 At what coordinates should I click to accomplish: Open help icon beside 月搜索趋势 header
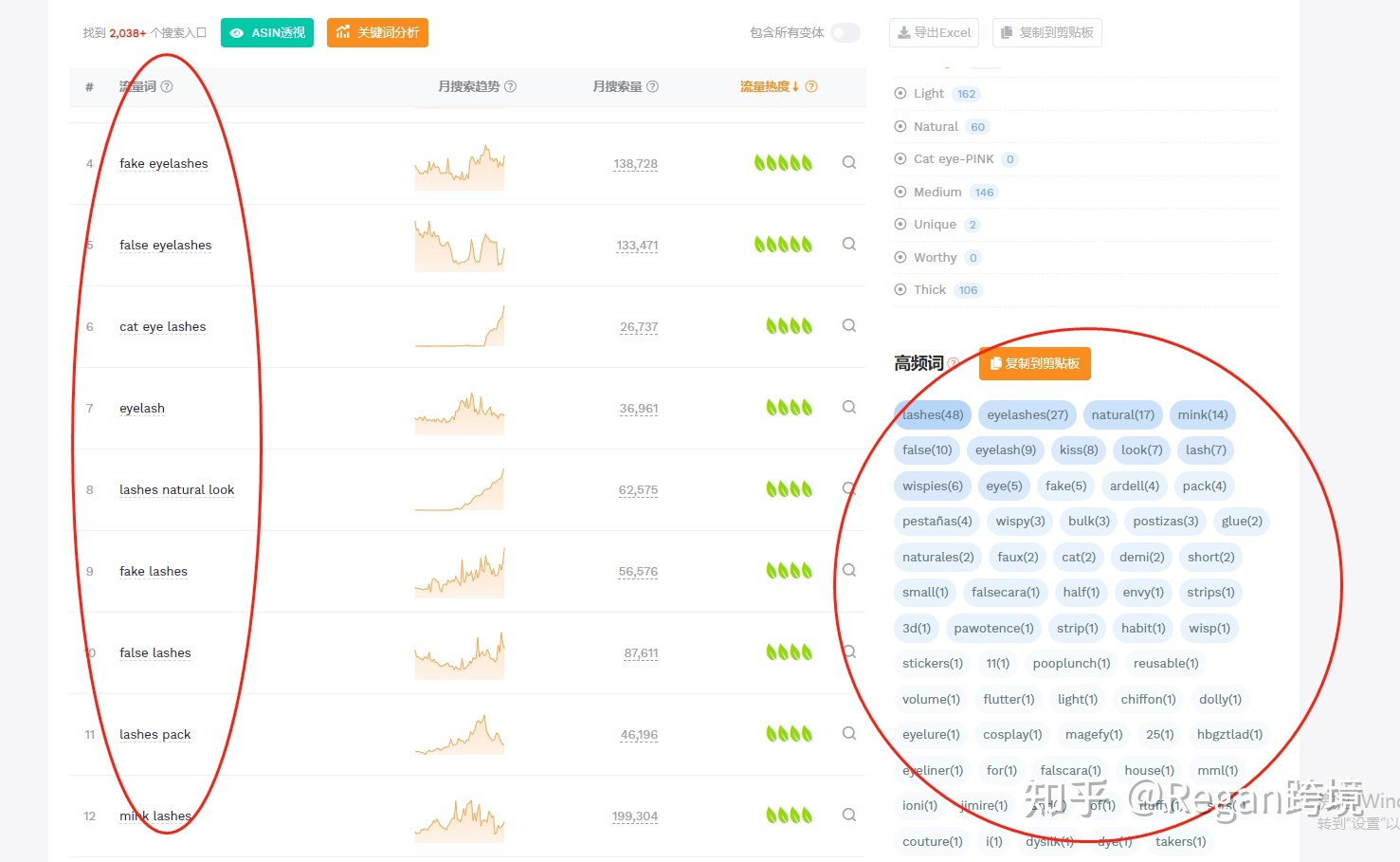pyautogui.click(x=510, y=86)
